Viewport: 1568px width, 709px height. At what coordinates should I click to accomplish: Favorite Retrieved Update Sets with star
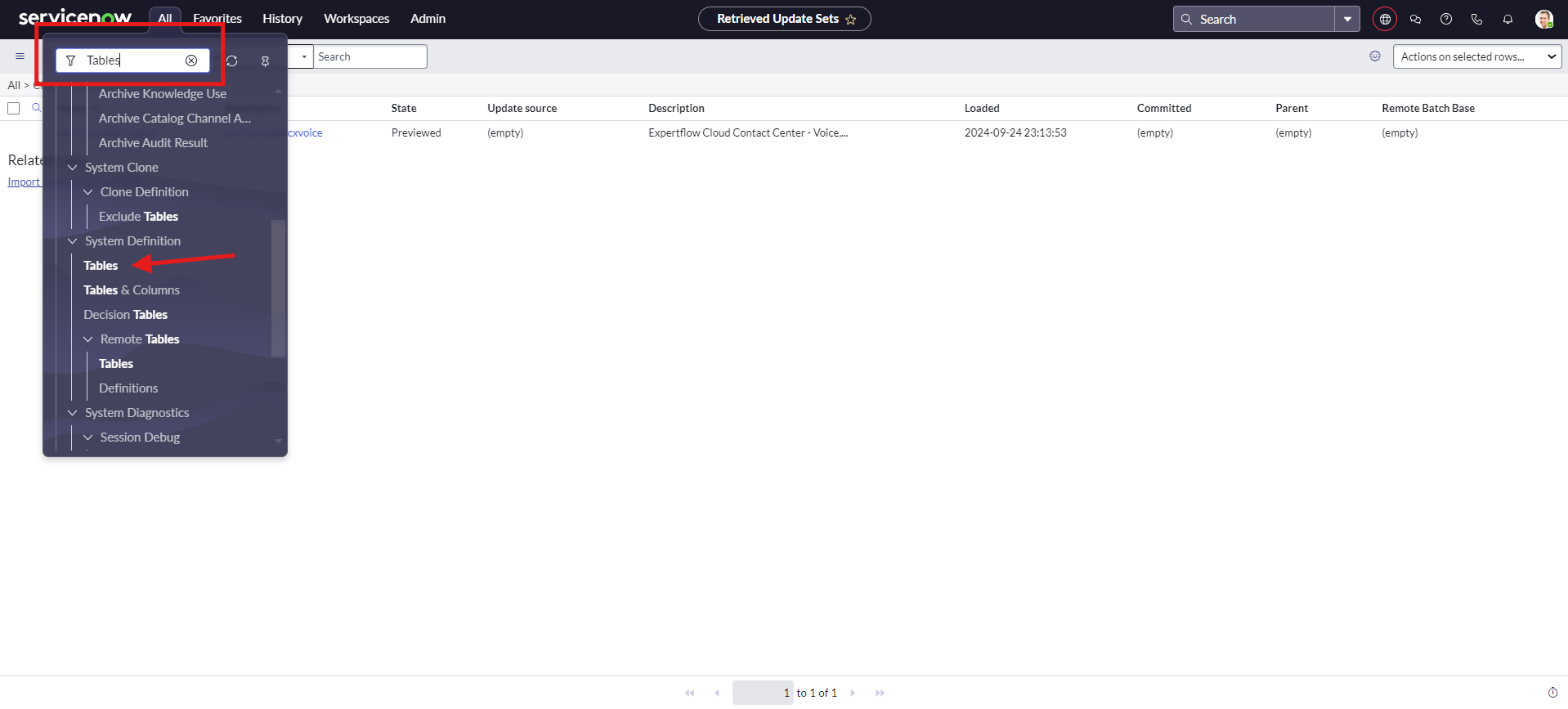(x=851, y=20)
